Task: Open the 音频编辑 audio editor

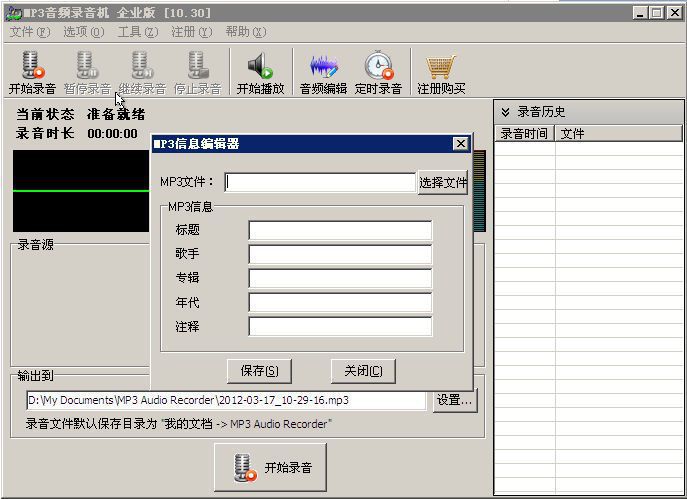Action: coord(323,73)
